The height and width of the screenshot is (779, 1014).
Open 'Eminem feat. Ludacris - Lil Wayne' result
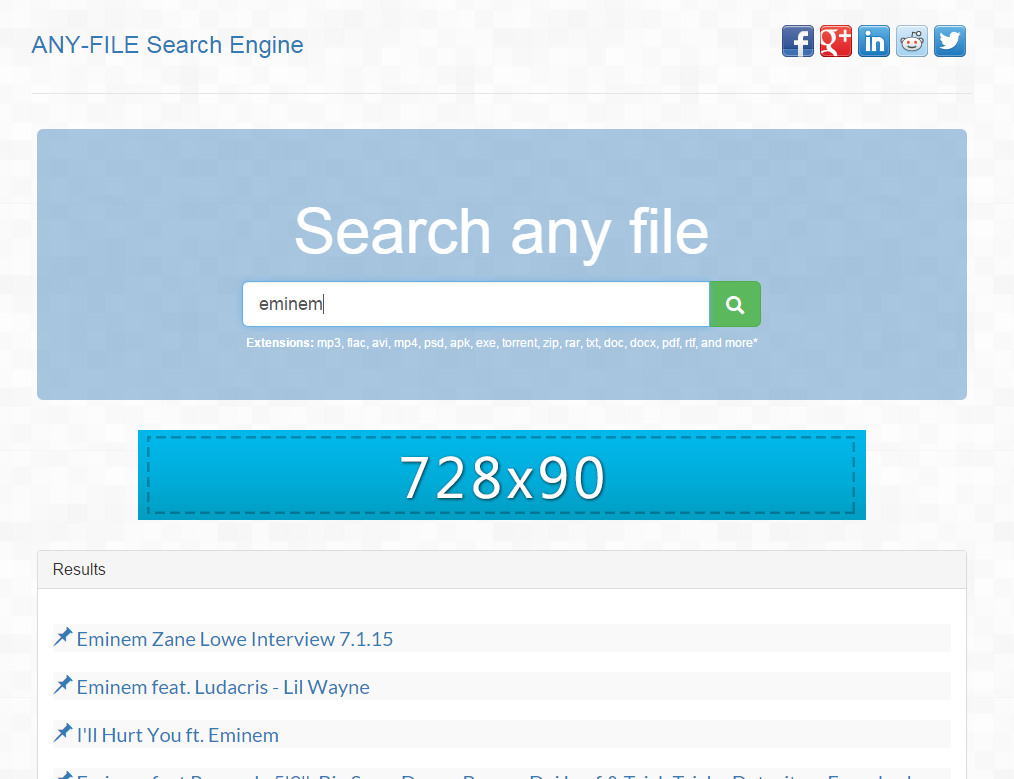point(223,687)
